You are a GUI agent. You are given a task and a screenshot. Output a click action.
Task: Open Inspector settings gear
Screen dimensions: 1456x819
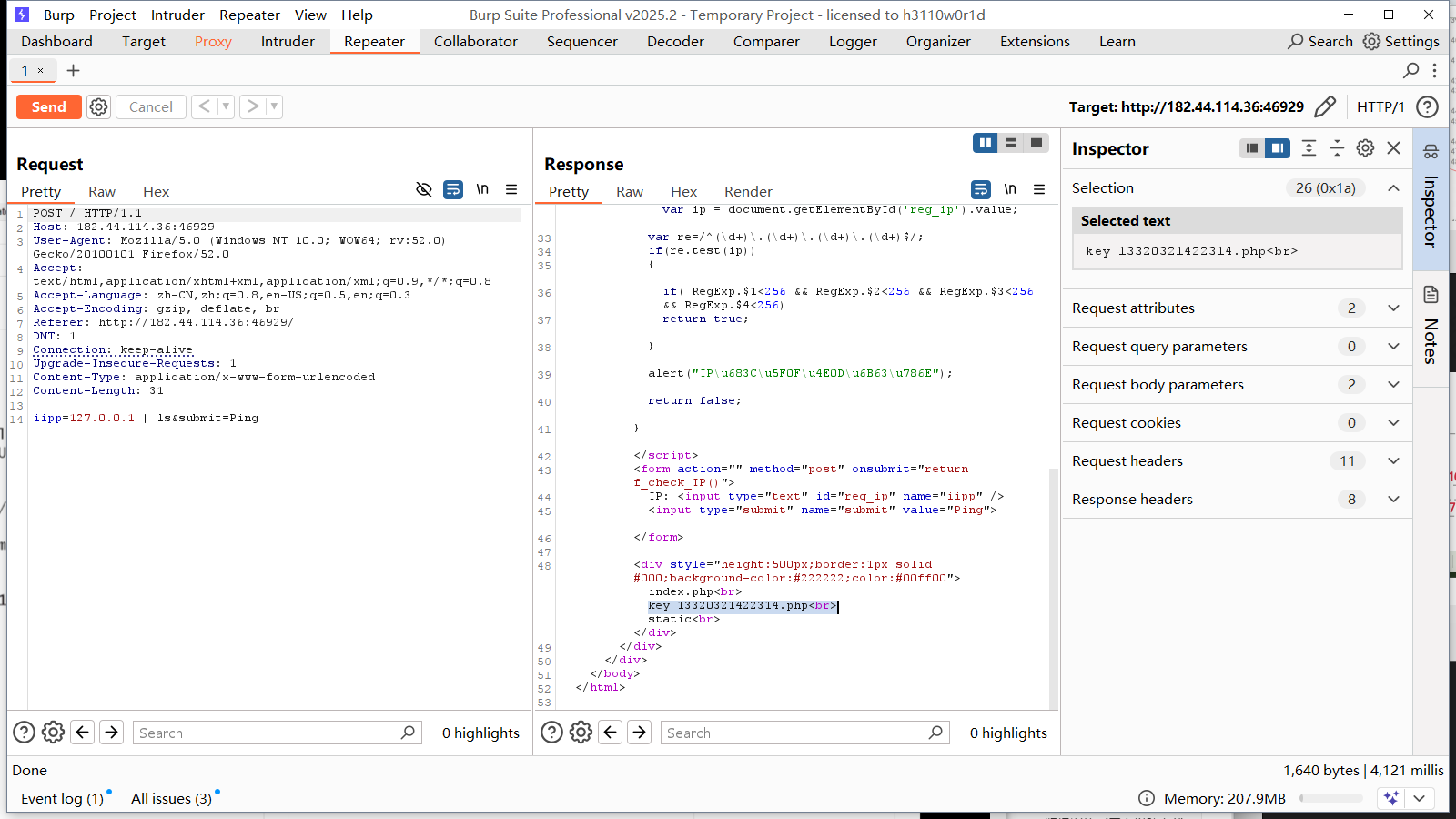point(1365,147)
